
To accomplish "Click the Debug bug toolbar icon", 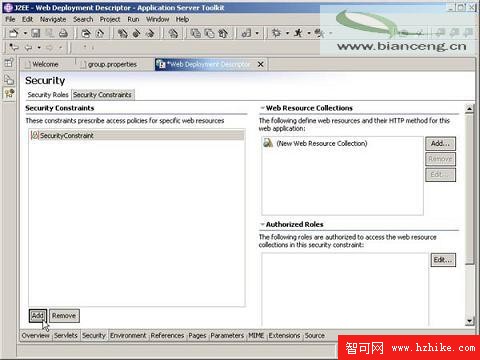I will 276,33.
